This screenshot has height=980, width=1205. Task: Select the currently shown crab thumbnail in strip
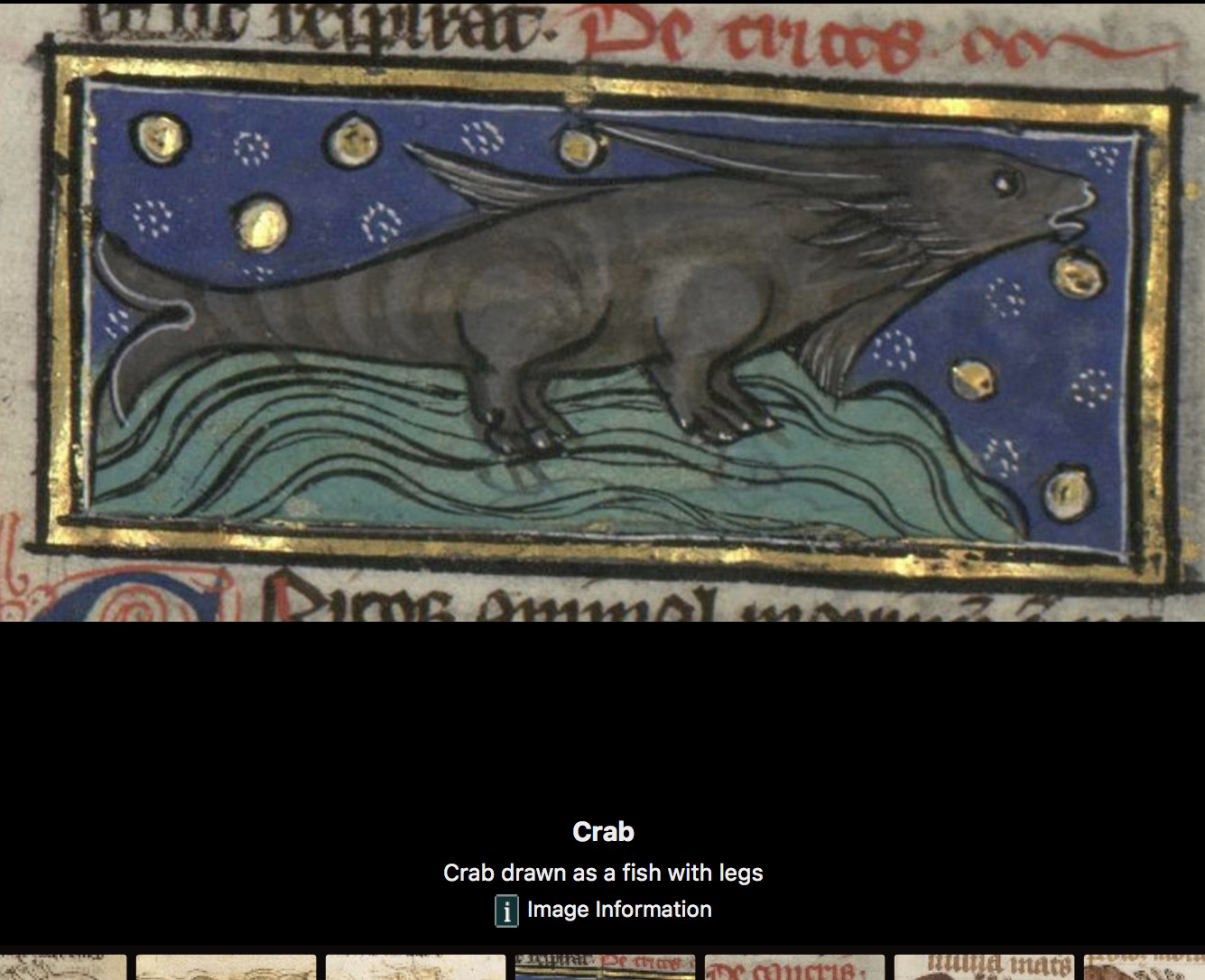(605, 967)
